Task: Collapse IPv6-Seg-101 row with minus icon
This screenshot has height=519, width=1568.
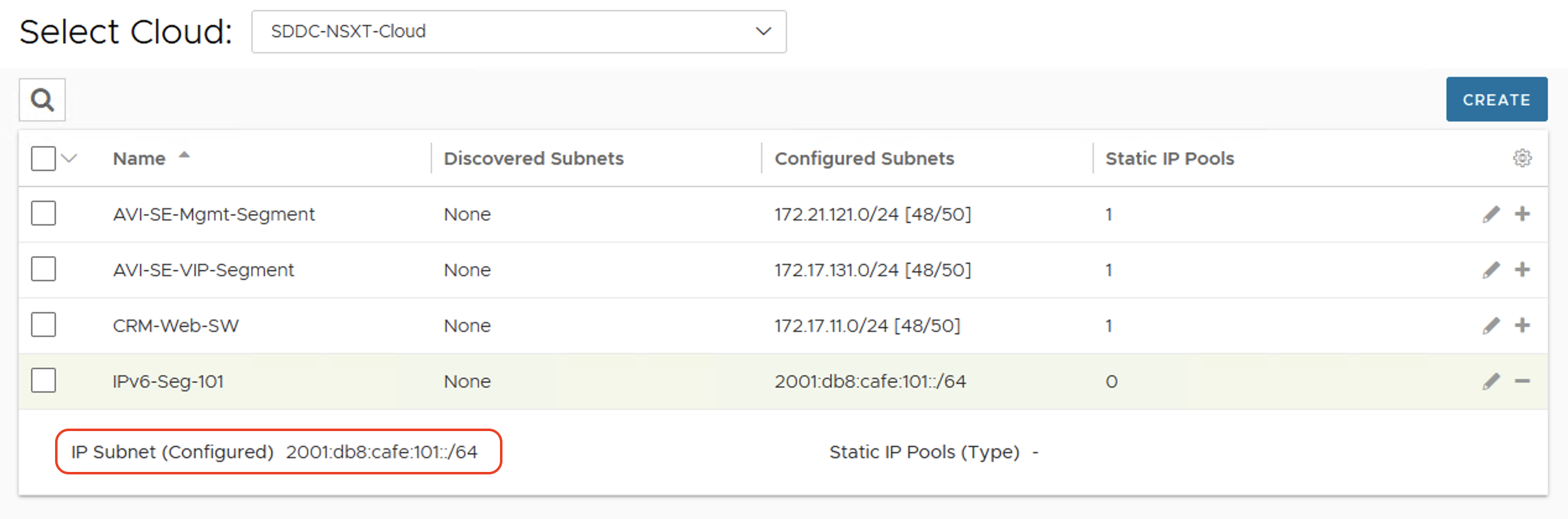Action: (x=1522, y=381)
